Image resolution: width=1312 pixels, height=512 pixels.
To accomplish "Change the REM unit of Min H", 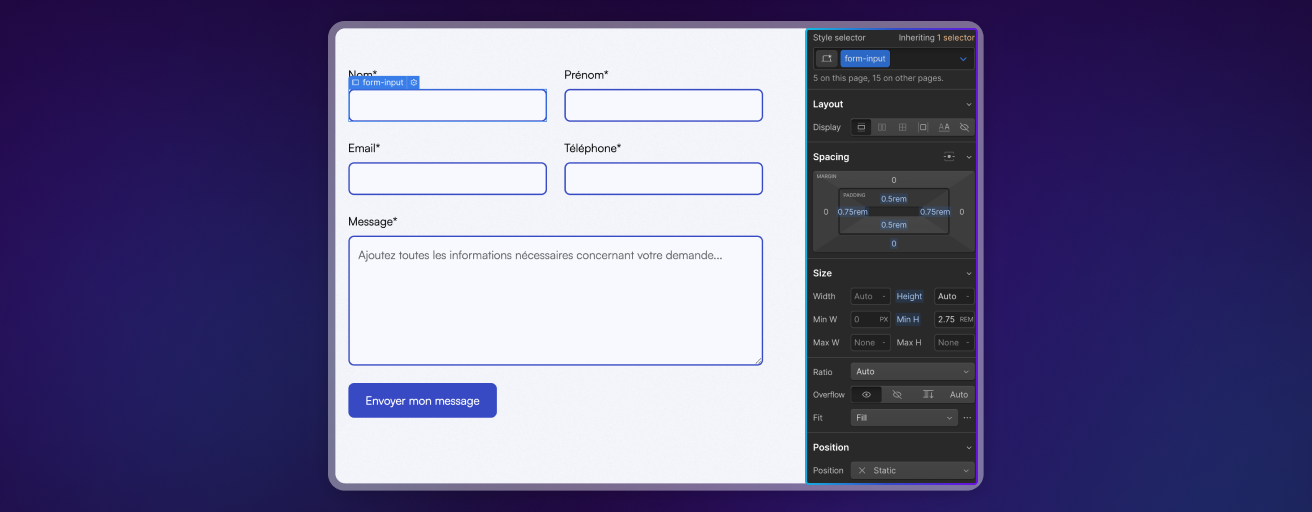I will click(966, 319).
